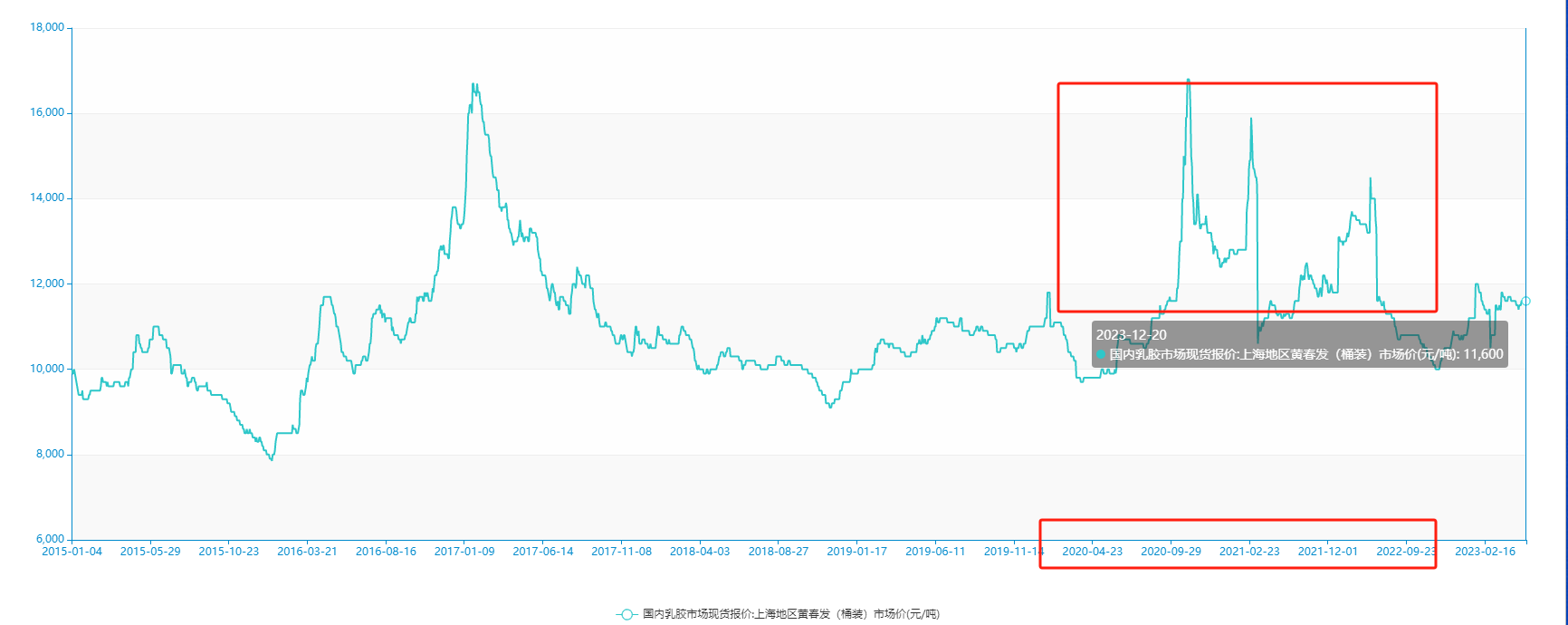Click the x-axis label 2018-04-03
Screen dimensions: 1568x625
[x=700, y=551]
